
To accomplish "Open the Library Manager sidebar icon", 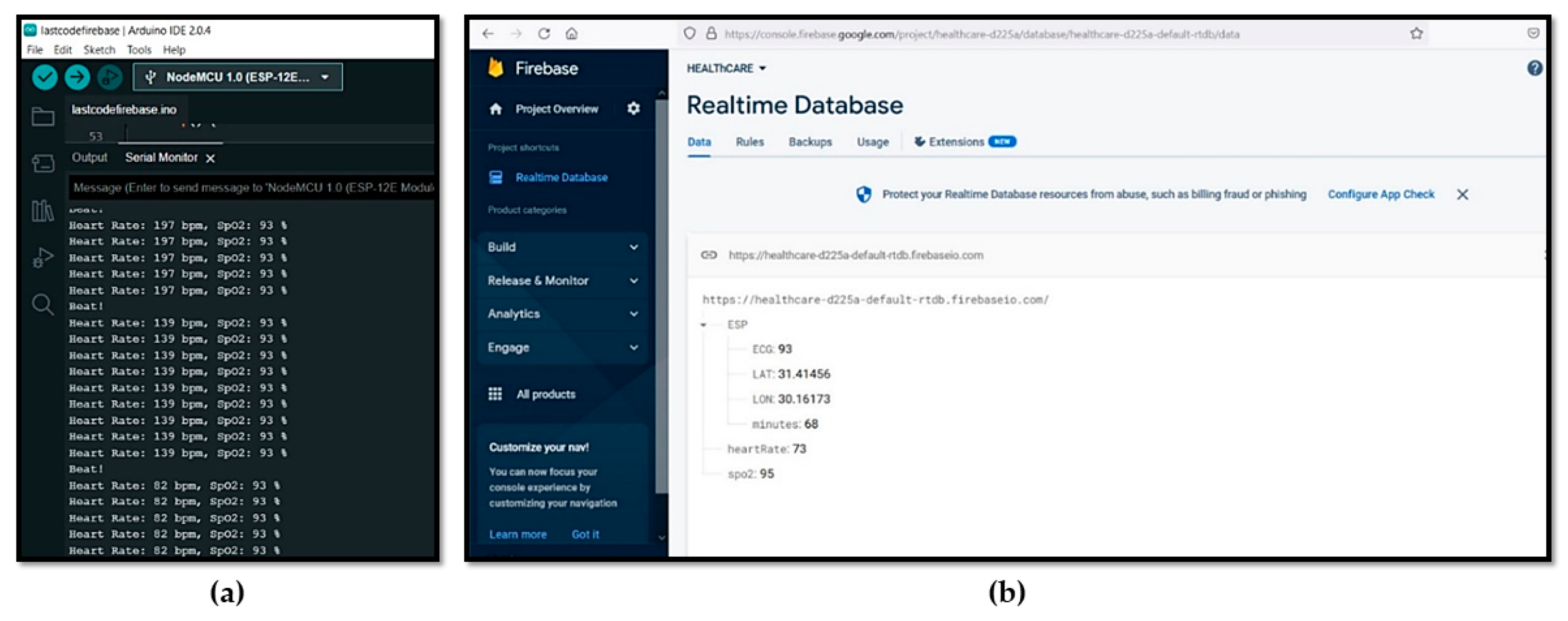I will 43,211.
